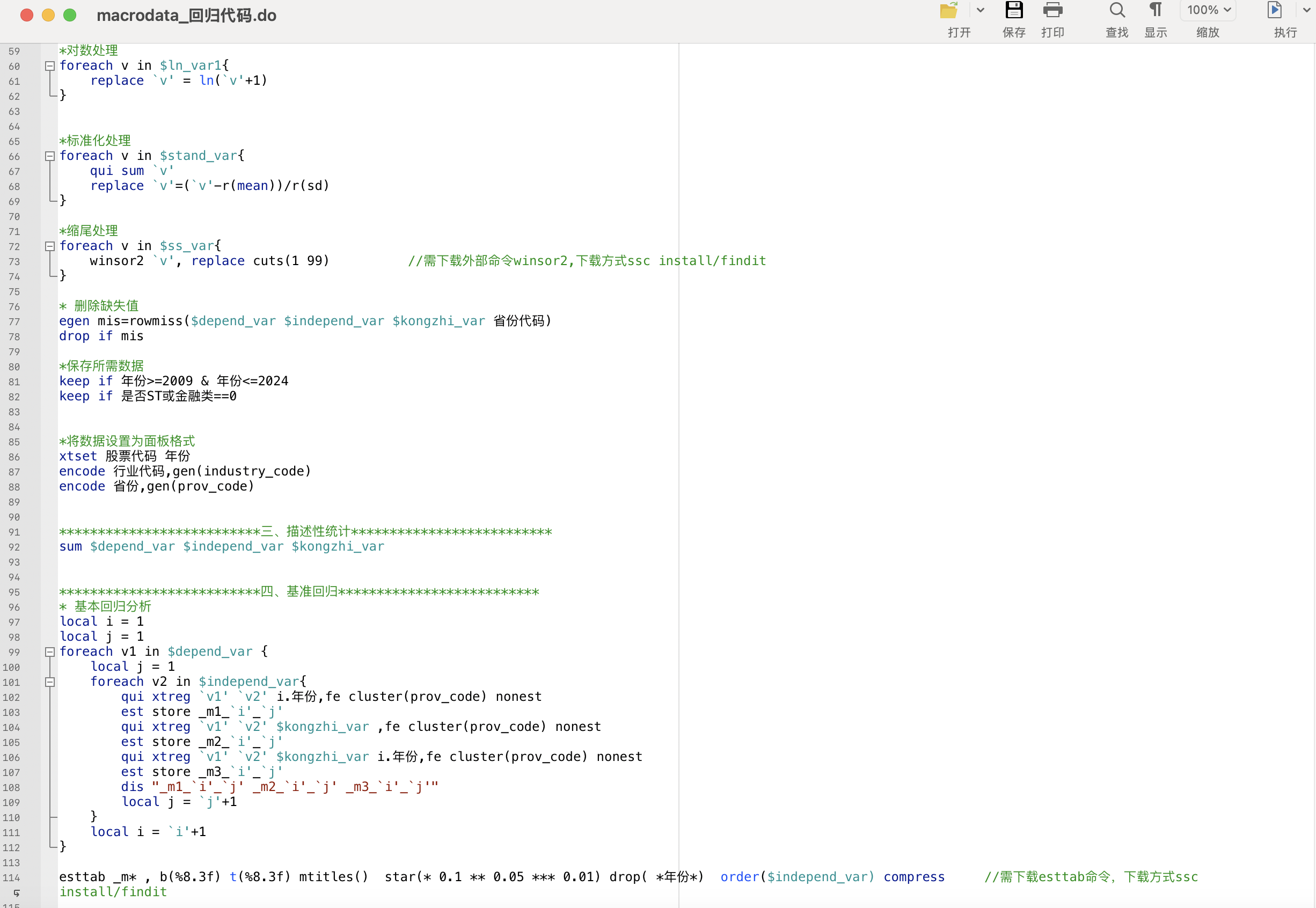This screenshot has height=908, width=1316.
Task: Click the comment '*缩尾处理'
Action: pos(89,230)
